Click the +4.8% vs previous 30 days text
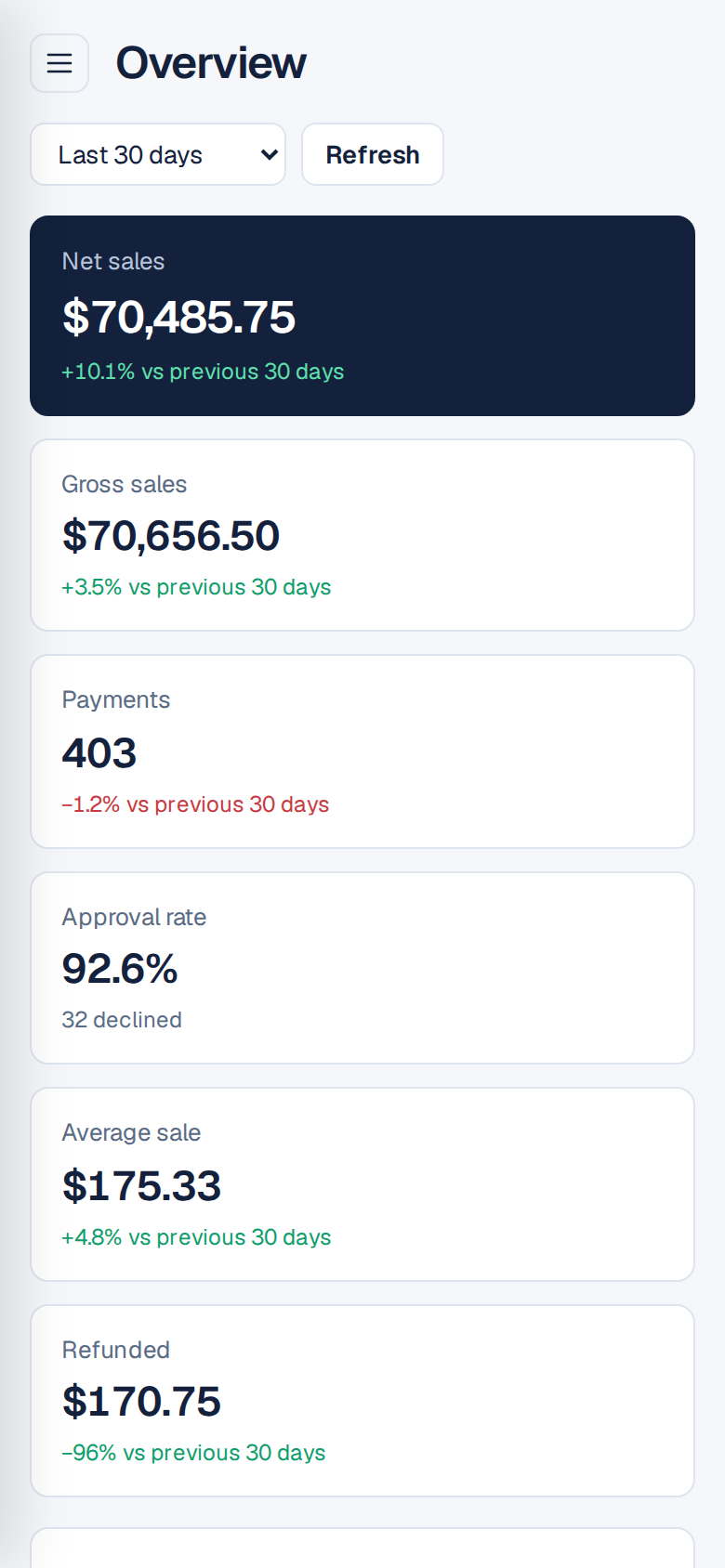The image size is (725, 1568). coord(196,1237)
